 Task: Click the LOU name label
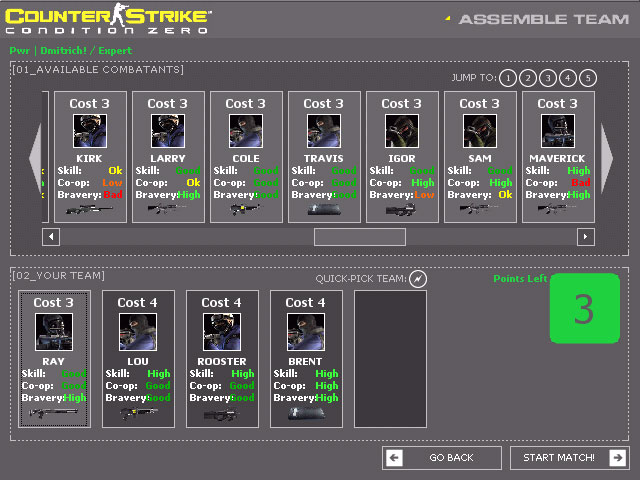[x=138, y=362]
